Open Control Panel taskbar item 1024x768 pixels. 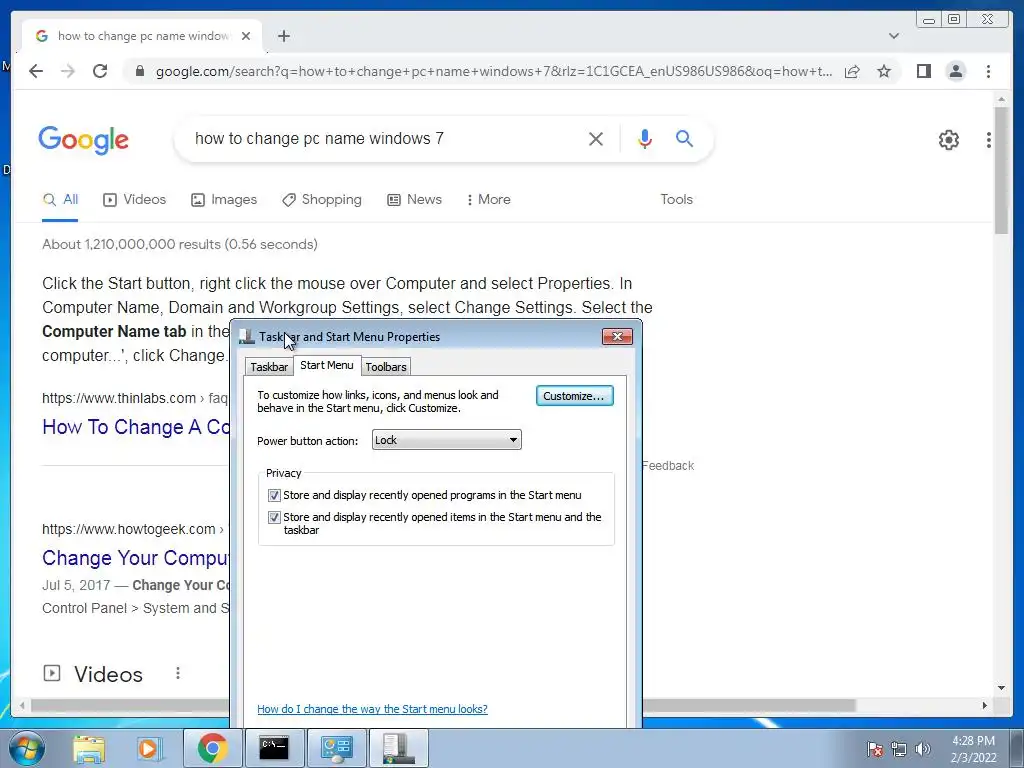pos(336,748)
